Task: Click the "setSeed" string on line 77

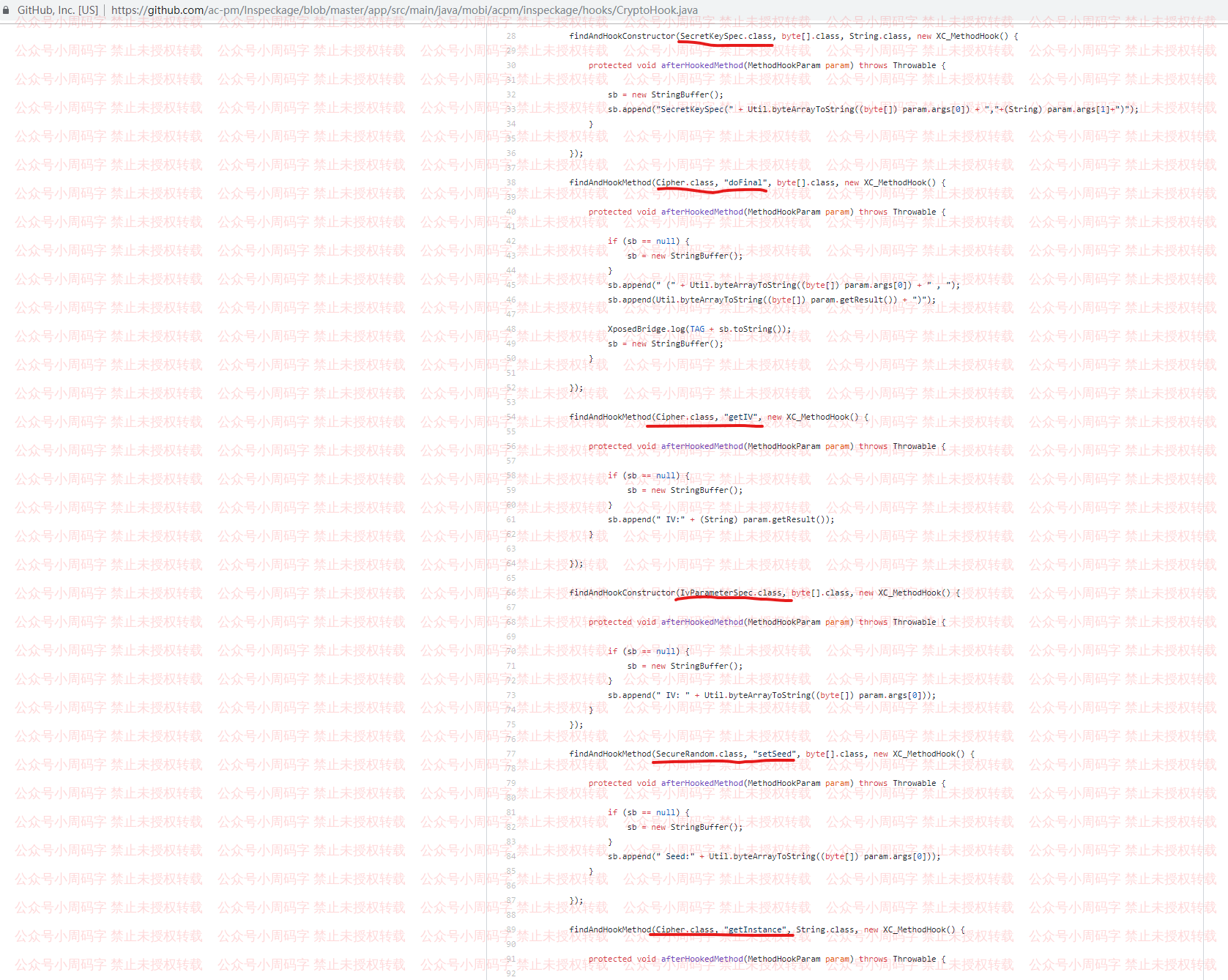Action: [775, 754]
